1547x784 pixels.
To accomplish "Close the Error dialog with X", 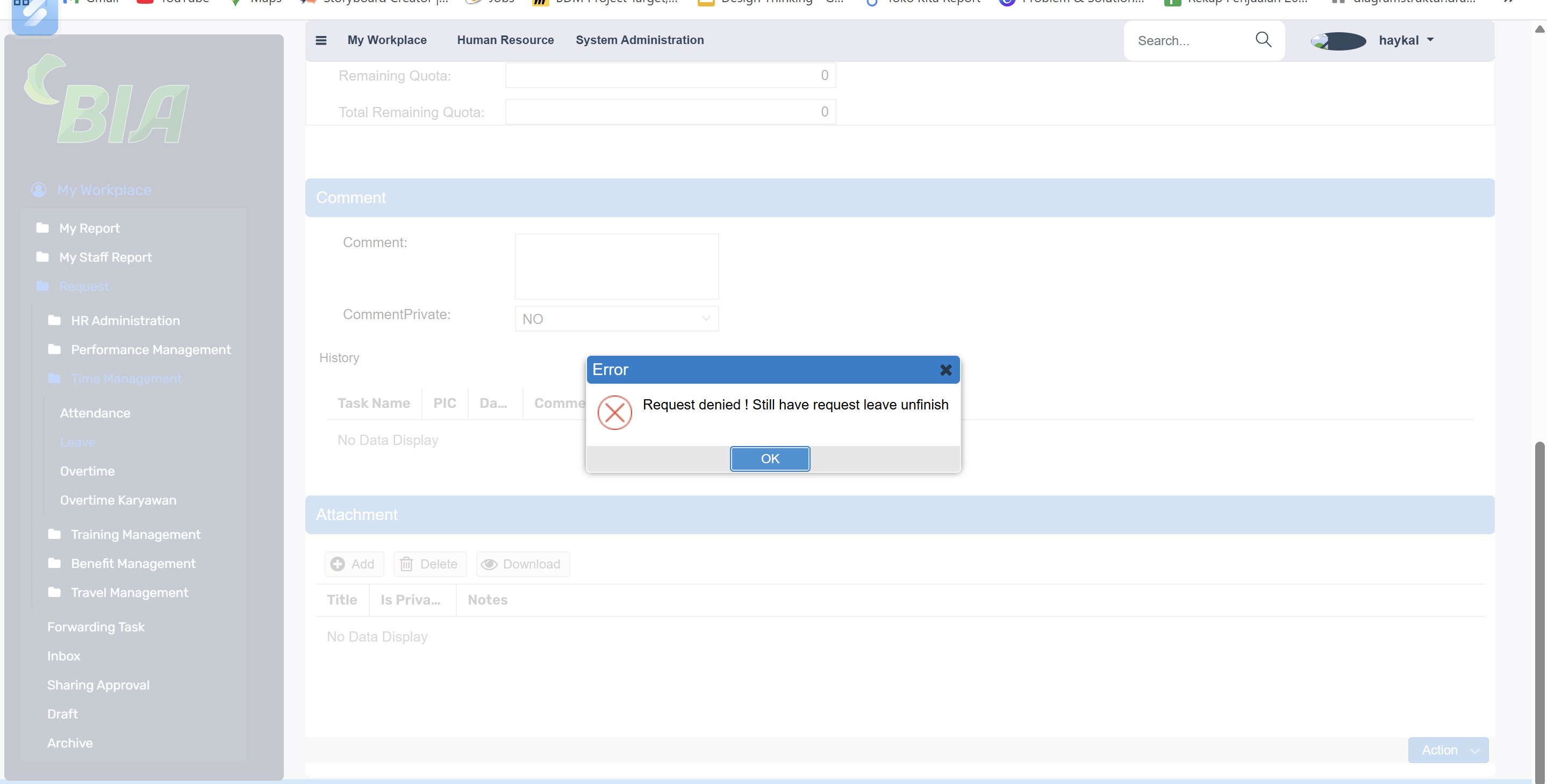I will click(x=946, y=370).
